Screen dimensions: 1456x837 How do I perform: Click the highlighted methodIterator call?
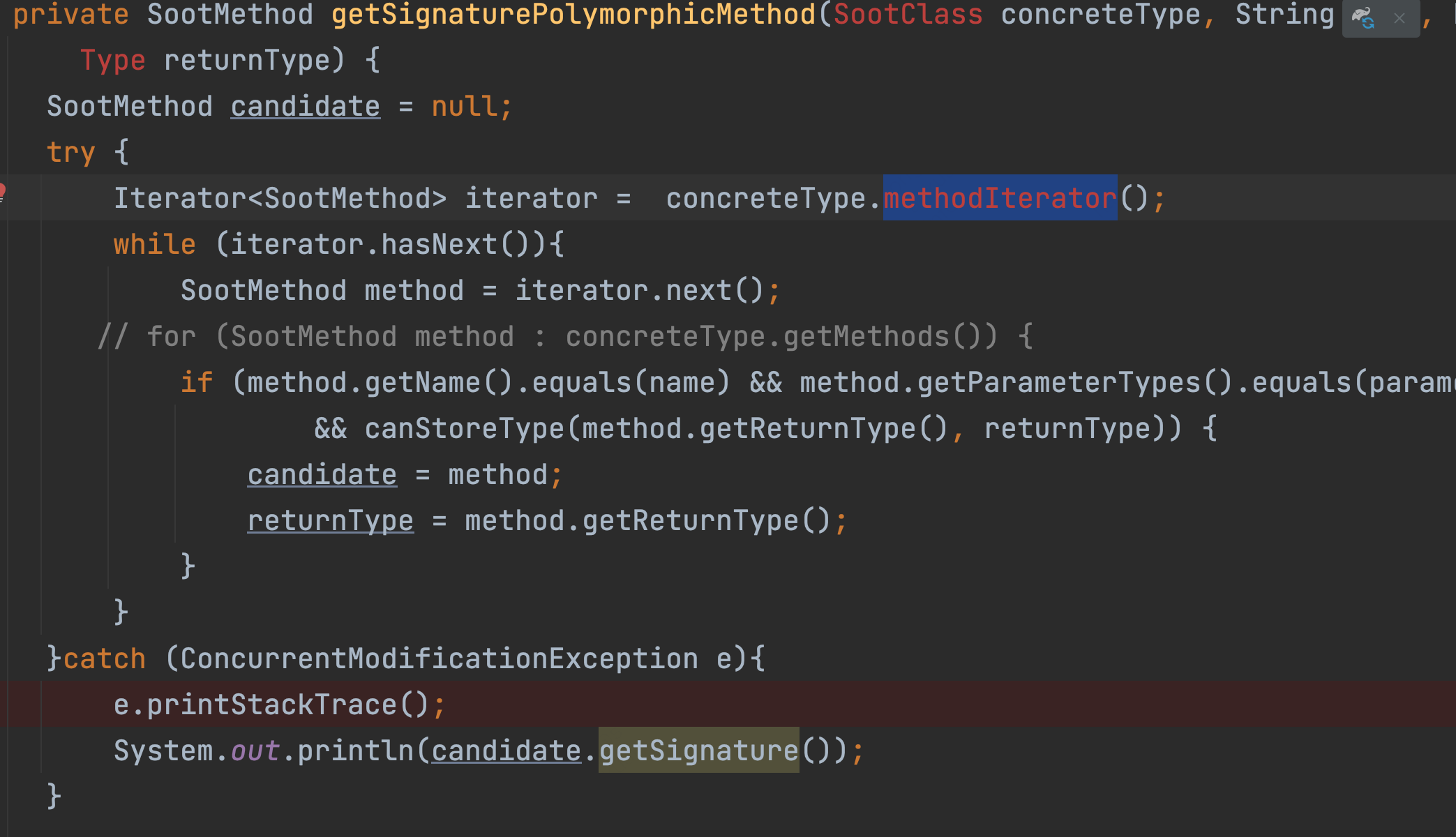999,197
